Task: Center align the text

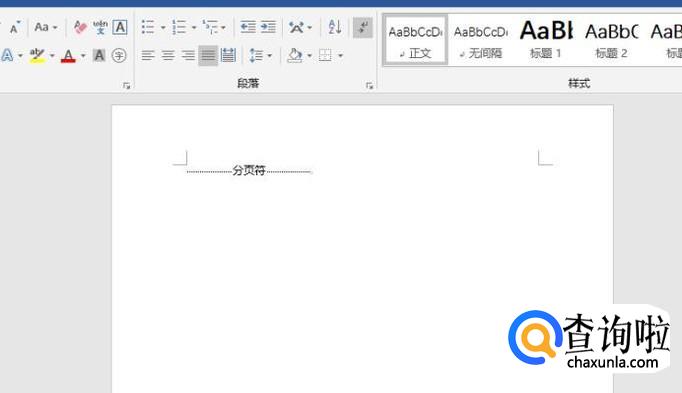Action: tap(168, 55)
